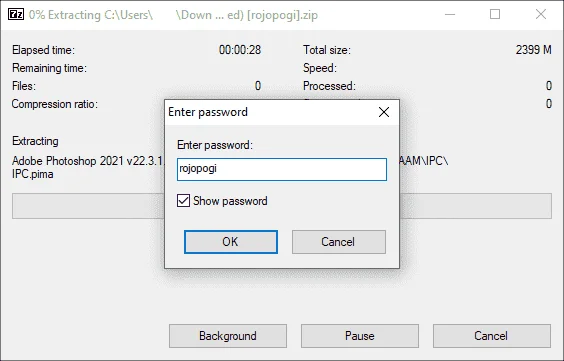Click the Total size value 2399 M
This screenshot has height=361, width=564.
click(x=533, y=50)
